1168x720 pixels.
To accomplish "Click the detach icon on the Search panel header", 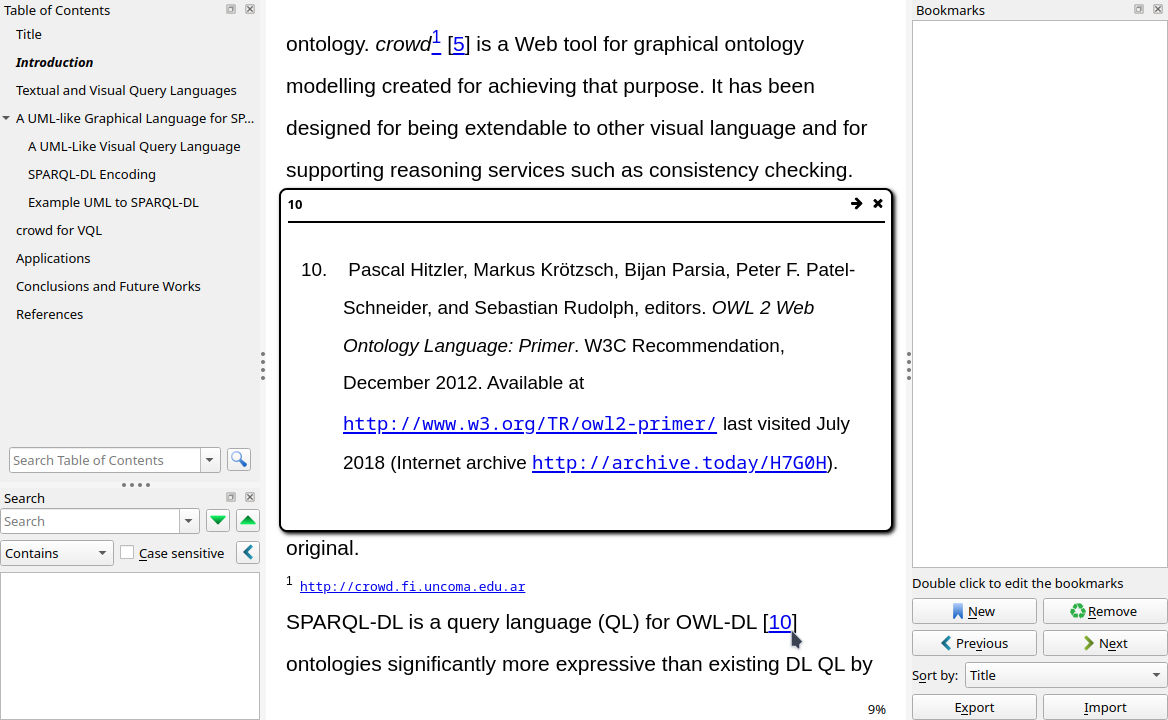I will pyautogui.click(x=230, y=496).
